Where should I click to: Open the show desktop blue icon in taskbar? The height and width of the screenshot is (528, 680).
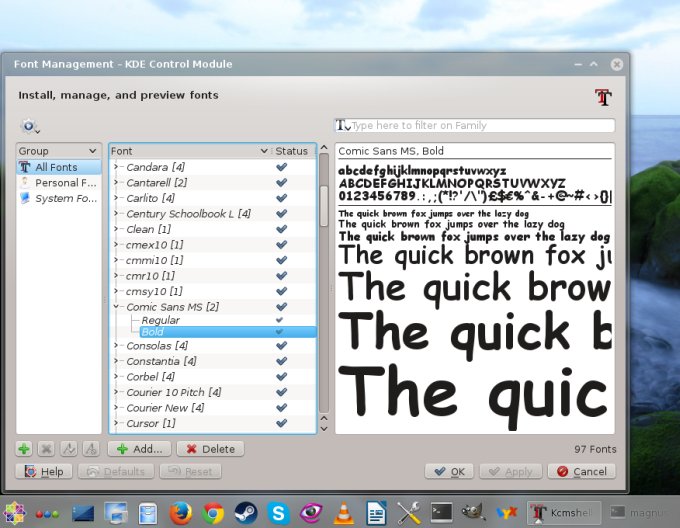(83, 513)
